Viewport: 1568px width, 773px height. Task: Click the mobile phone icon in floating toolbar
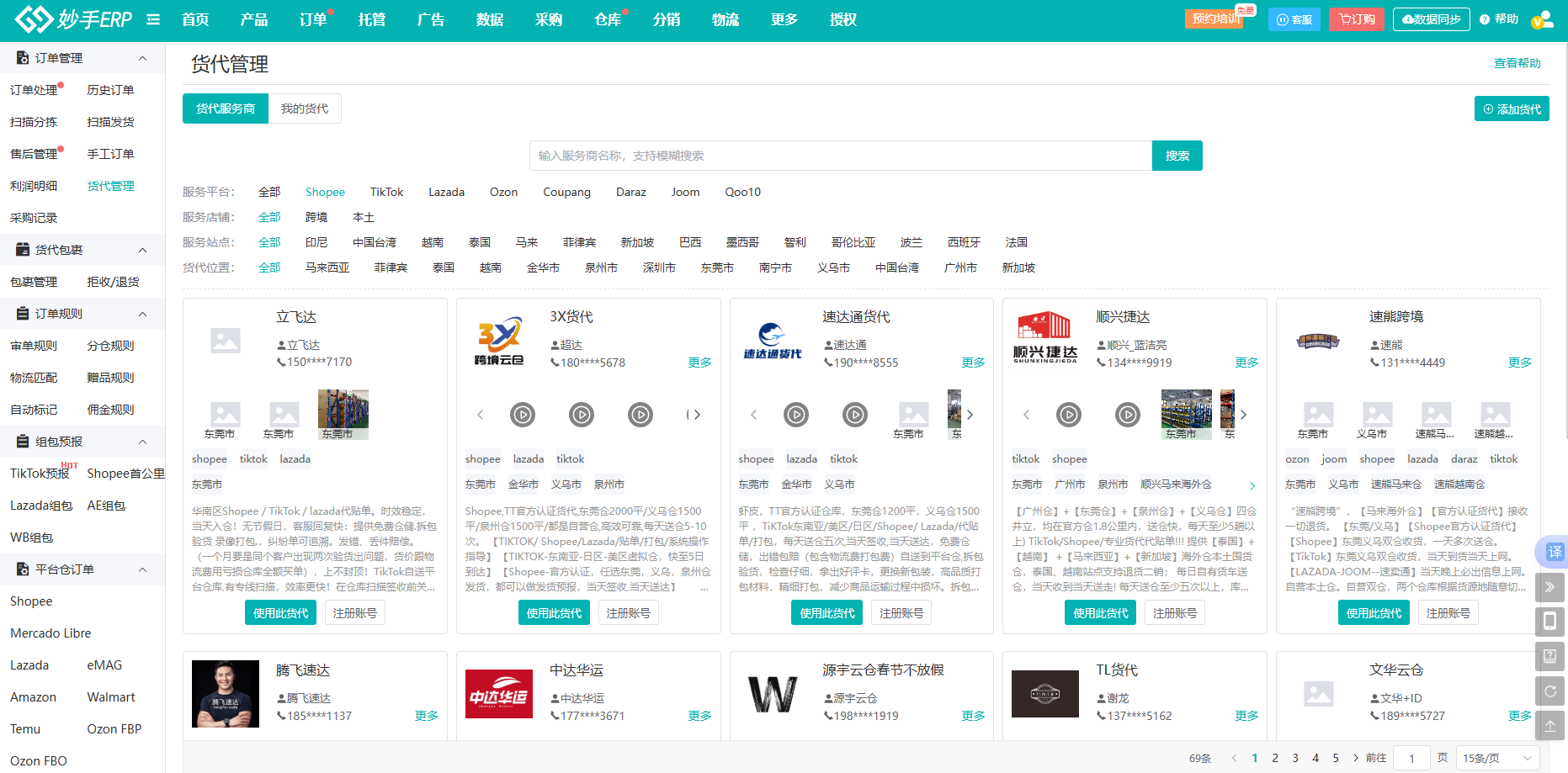(x=1549, y=622)
